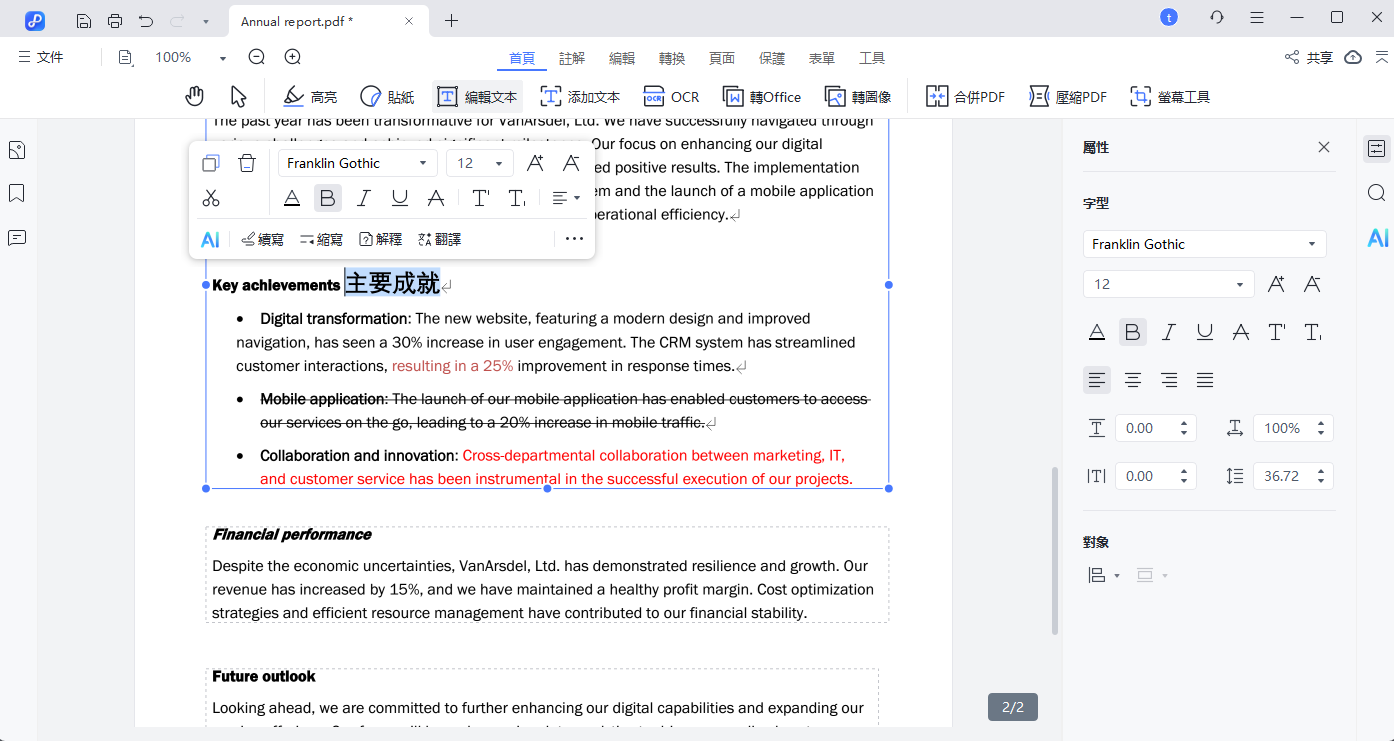Image resolution: width=1394 pixels, height=741 pixels.
Task: Cut text using the scissors icon
Action: tap(211, 198)
